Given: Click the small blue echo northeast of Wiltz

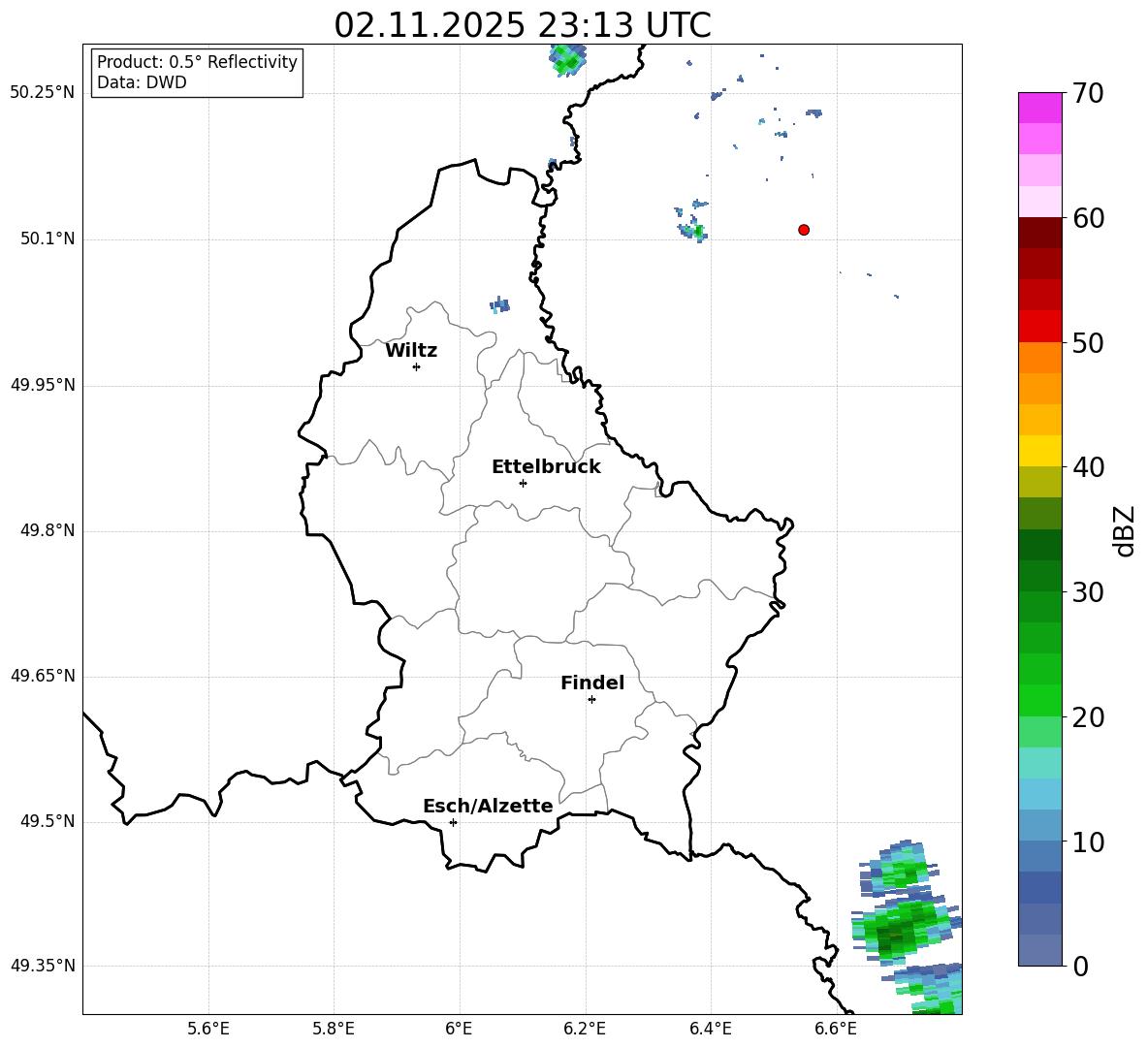Looking at the screenshot, I should 500,304.
